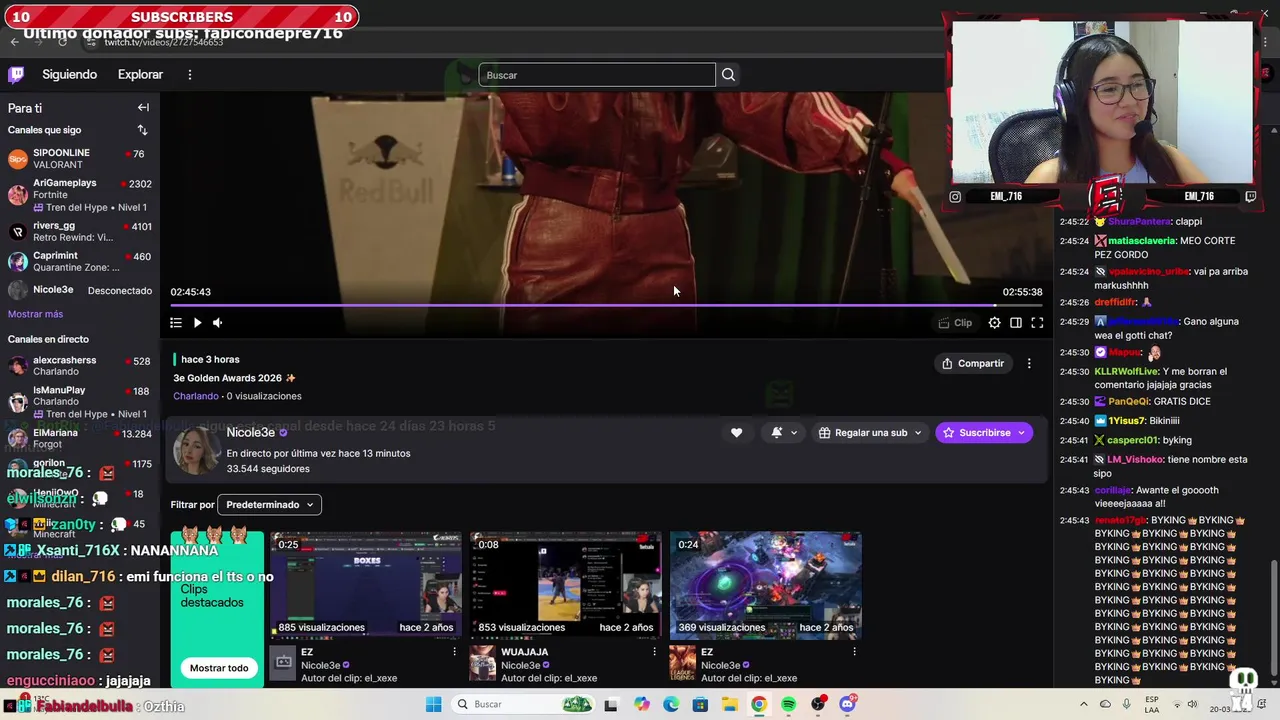Image resolution: width=1280 pixels, height=720 pixels.
Task: Enter fullscreen in the video player
Action: [1037, 323]
